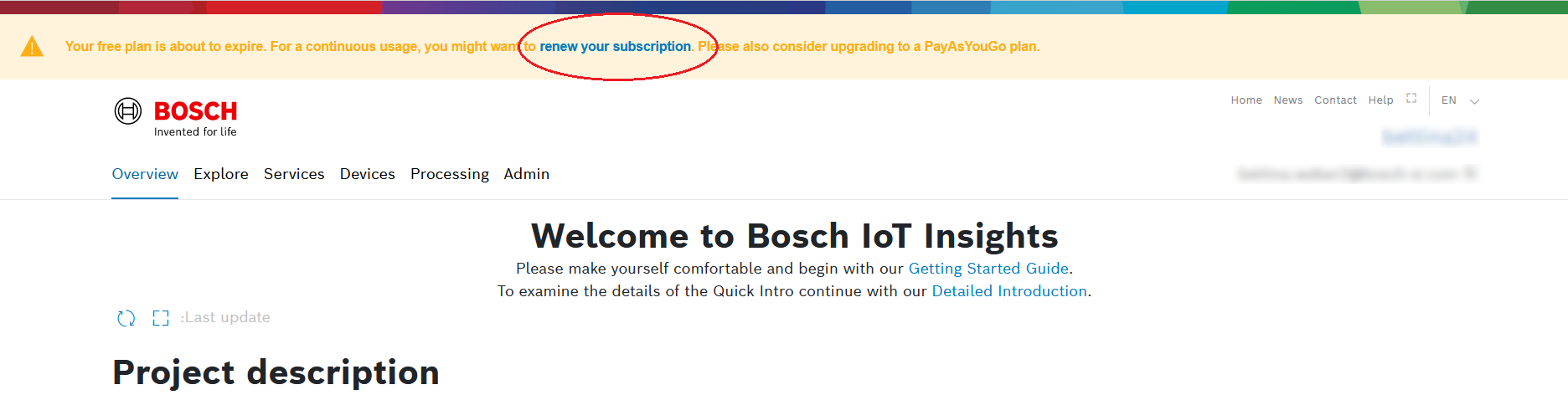Click the blurred username below language selector

[1429, 136]
